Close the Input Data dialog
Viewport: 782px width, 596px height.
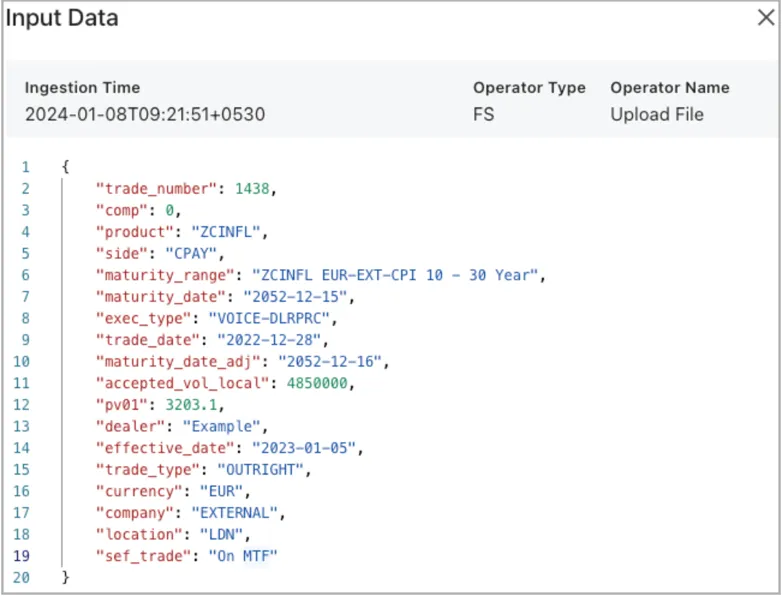point(766,17)
